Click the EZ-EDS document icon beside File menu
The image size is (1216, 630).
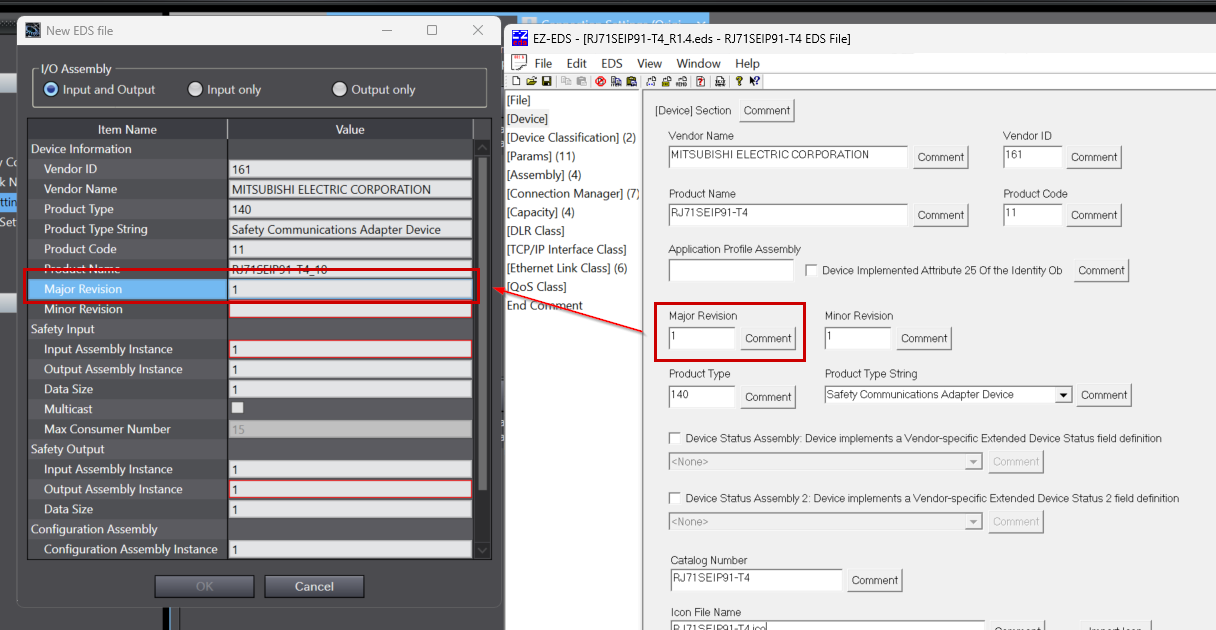point(519,63)
